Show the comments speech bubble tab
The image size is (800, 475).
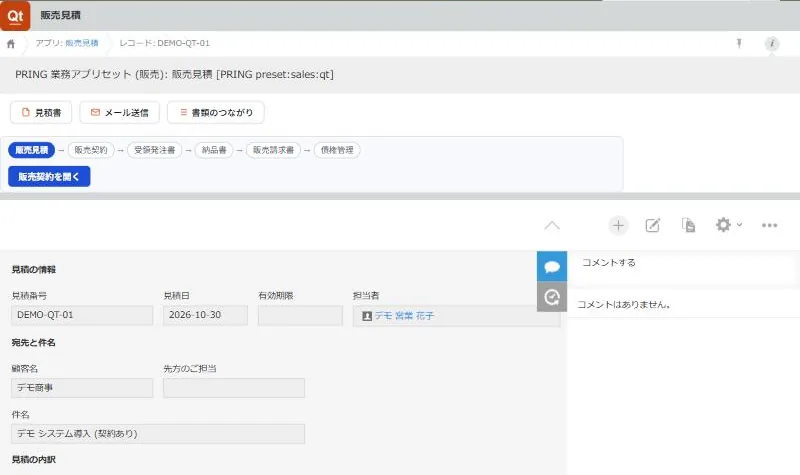(552, 266)
